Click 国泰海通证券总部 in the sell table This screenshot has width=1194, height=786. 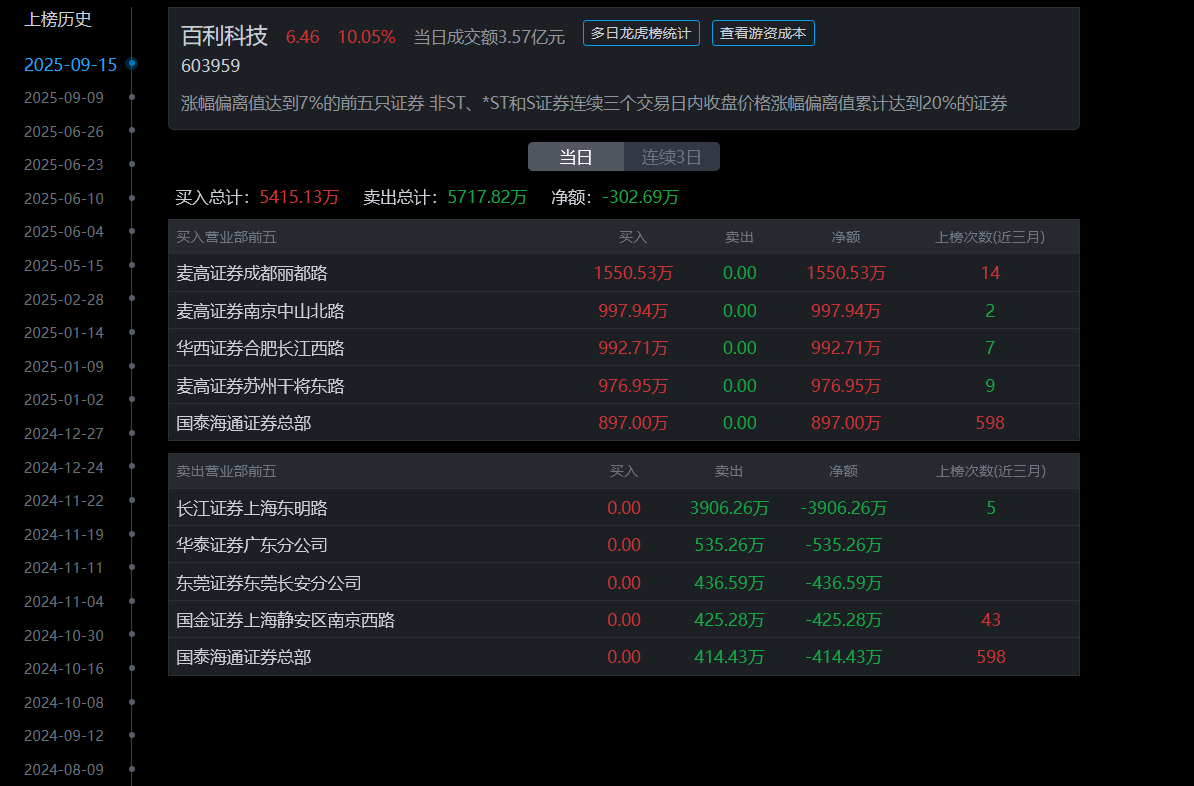click(244, 657)
